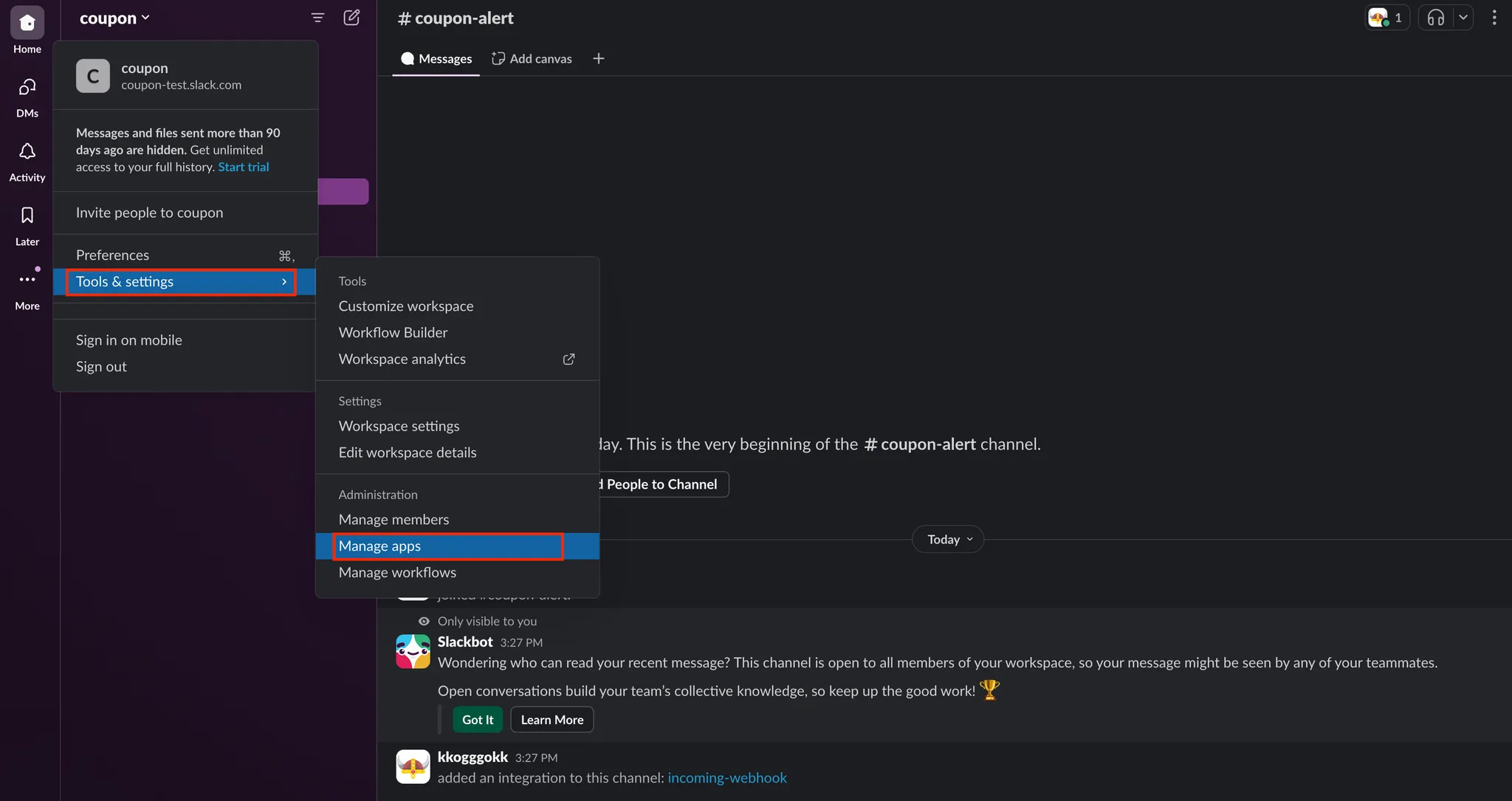
Task: Open the incoming-webhook link
Action: [x=727, y=778]
